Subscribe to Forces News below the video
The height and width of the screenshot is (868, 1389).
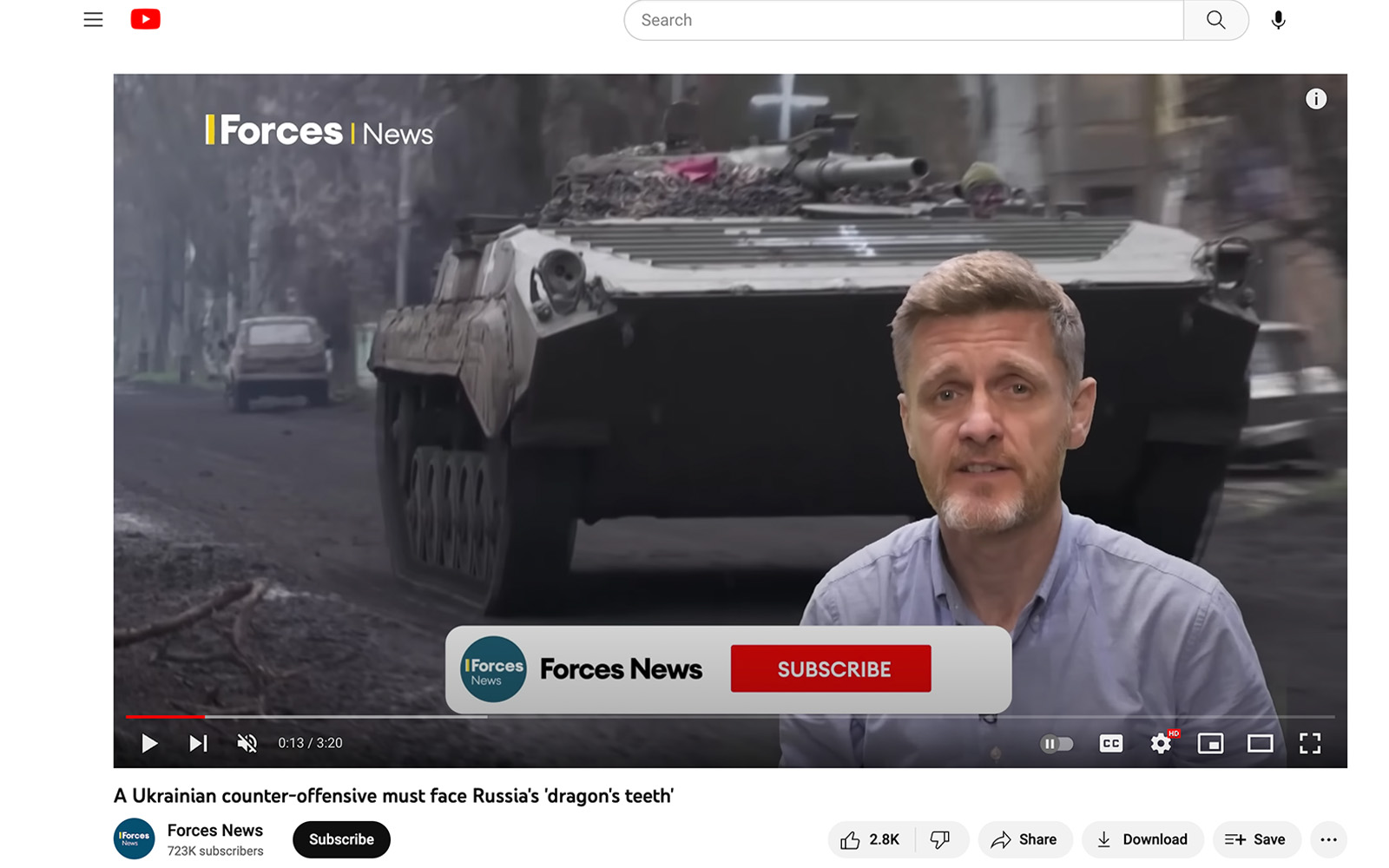(x=340, y=839)
